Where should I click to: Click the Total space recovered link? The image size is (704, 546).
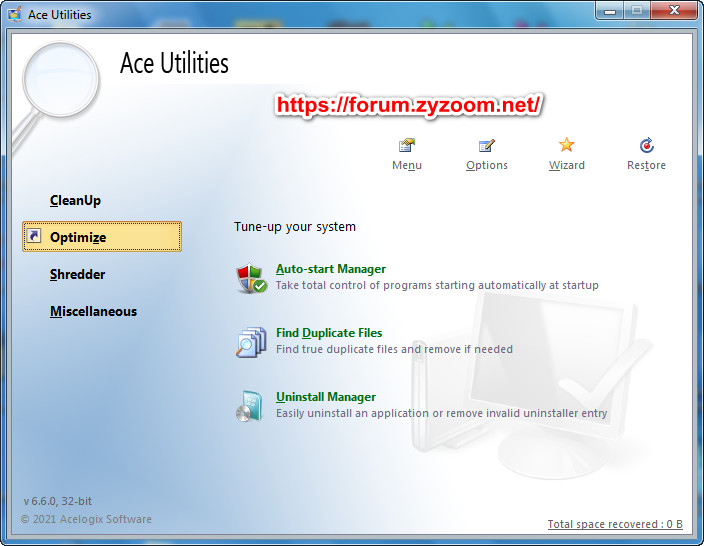click(615, 524)
